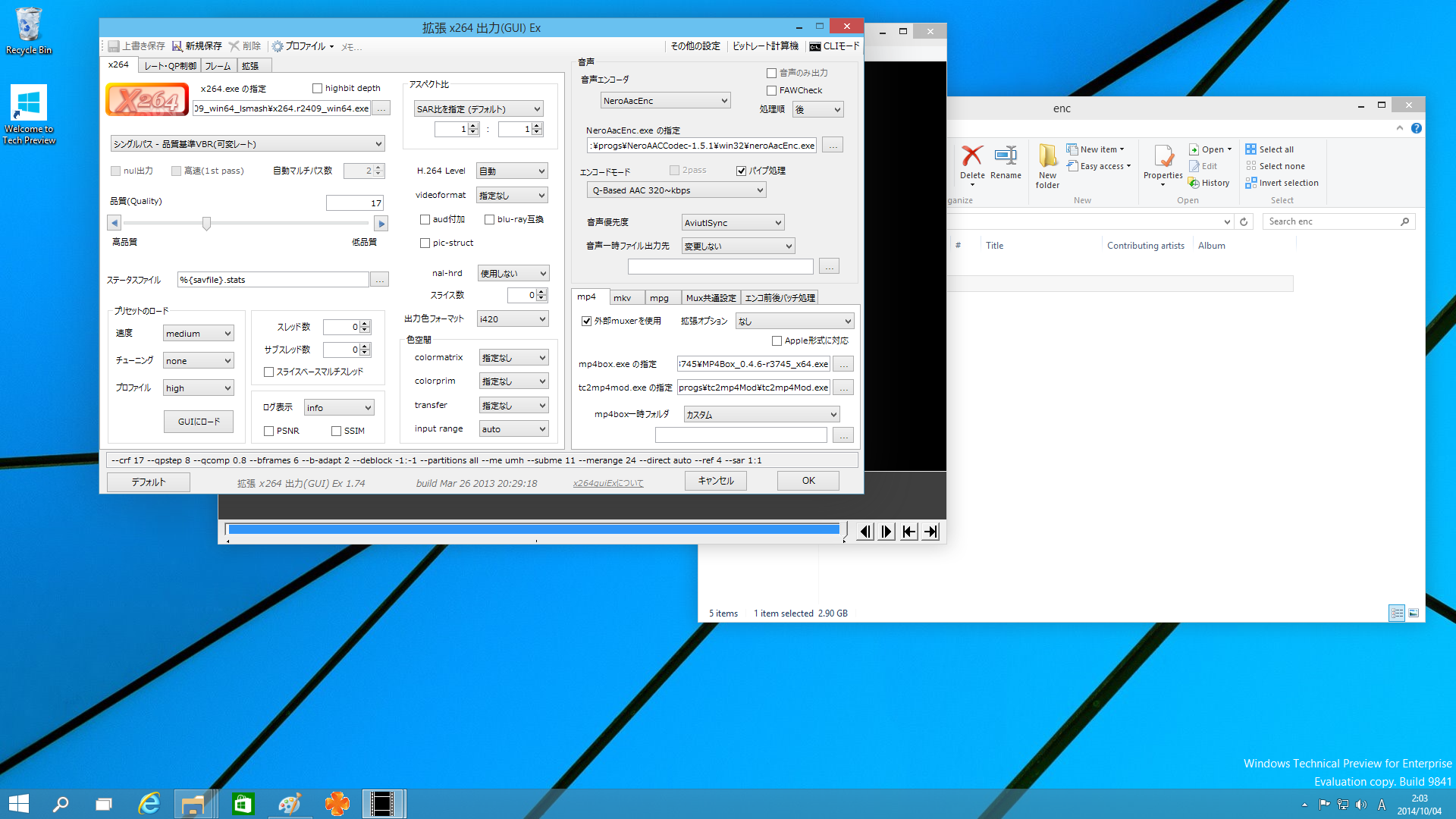Screen dimensions: 1456x819
Task: Enable the PSNR checkbox
Action: [268, 431]
